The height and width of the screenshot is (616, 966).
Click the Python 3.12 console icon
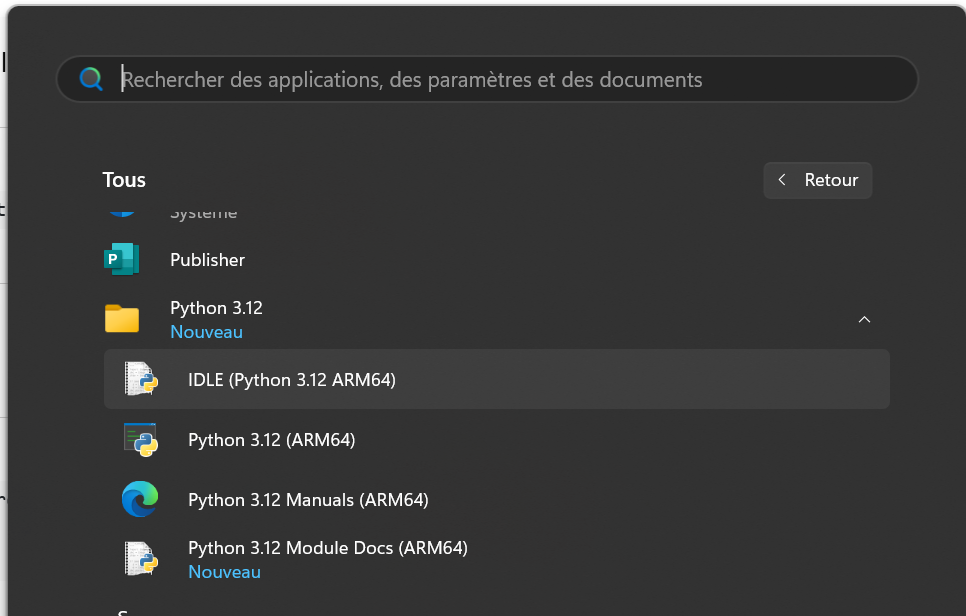pos(141,439)
